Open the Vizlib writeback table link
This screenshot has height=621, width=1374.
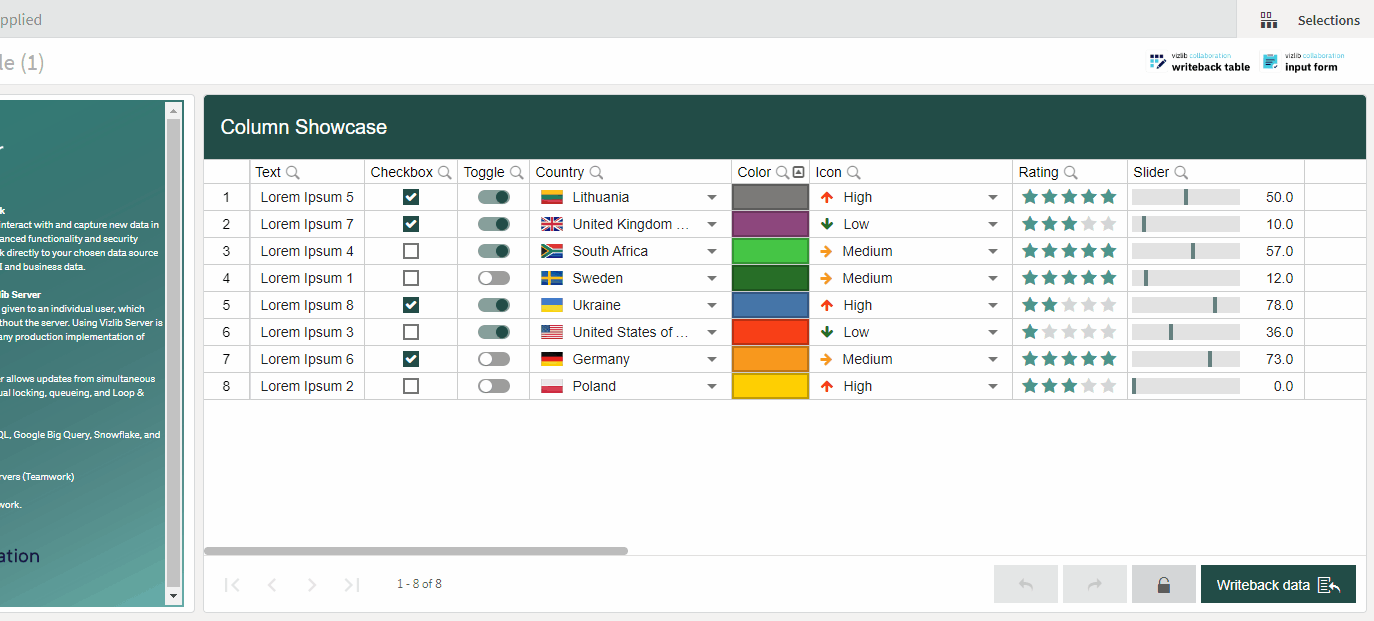click(1200, 62)
